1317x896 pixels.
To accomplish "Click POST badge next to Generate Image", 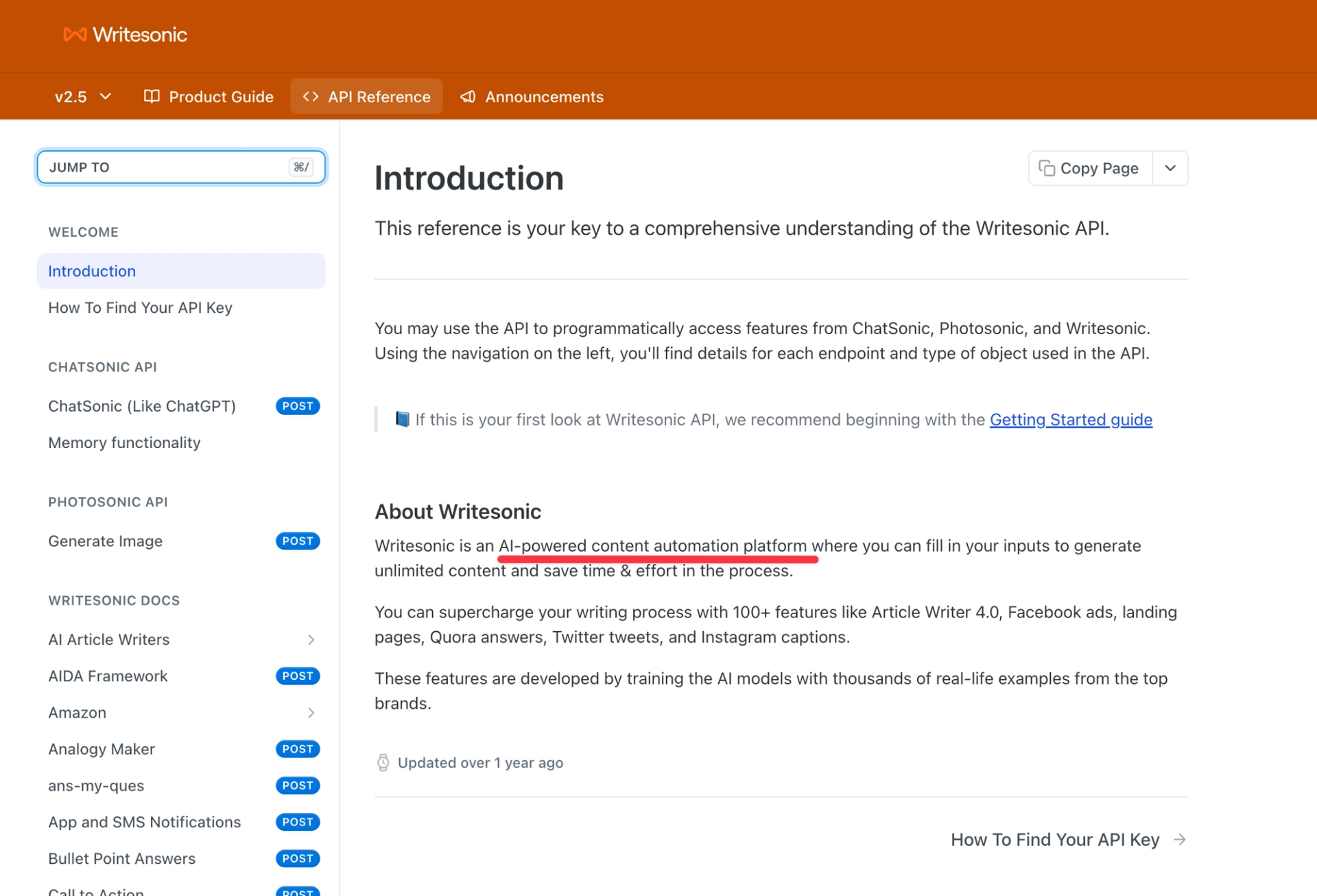I will 298,541.
